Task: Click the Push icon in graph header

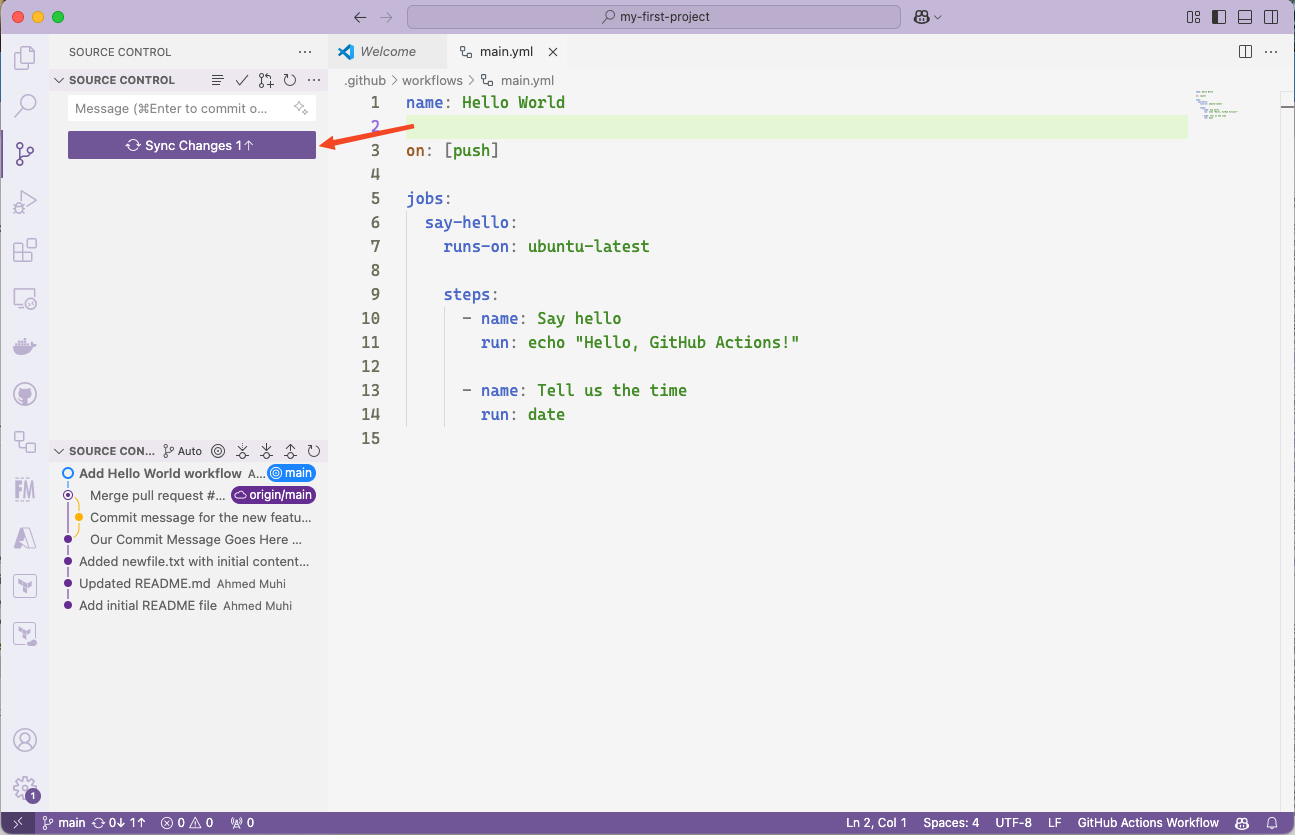Action: pyautogui.click(x=290, y=451)
